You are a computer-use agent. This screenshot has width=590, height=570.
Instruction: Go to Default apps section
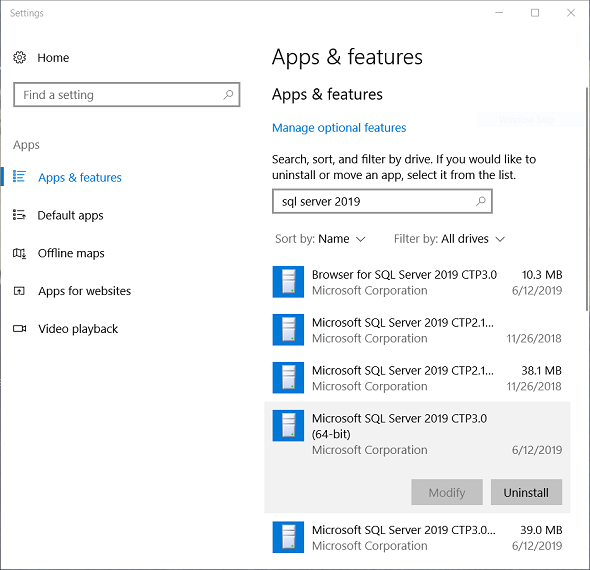point(70,215)
